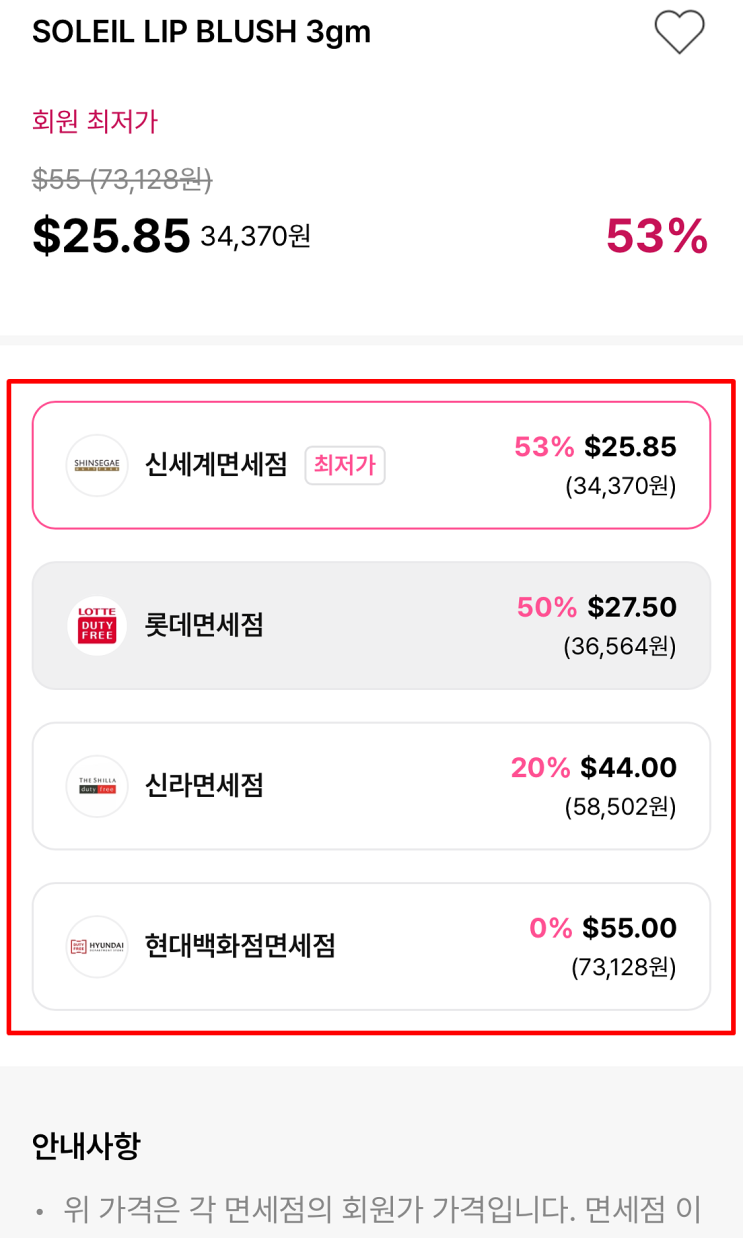Click the Shinsegae logo icon

(97, 465)
